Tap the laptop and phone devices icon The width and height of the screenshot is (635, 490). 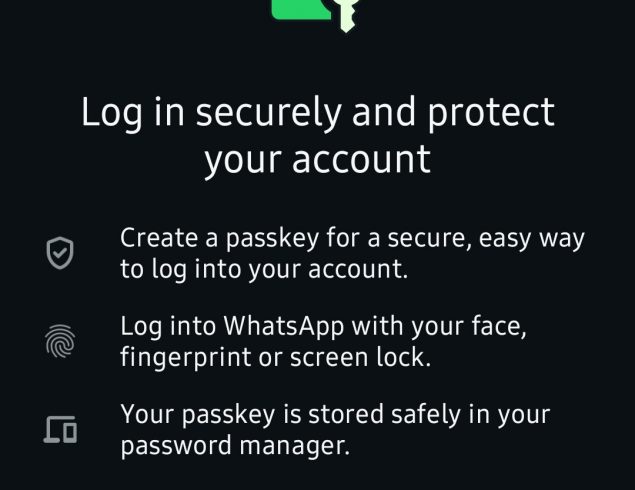click(60, 430)
